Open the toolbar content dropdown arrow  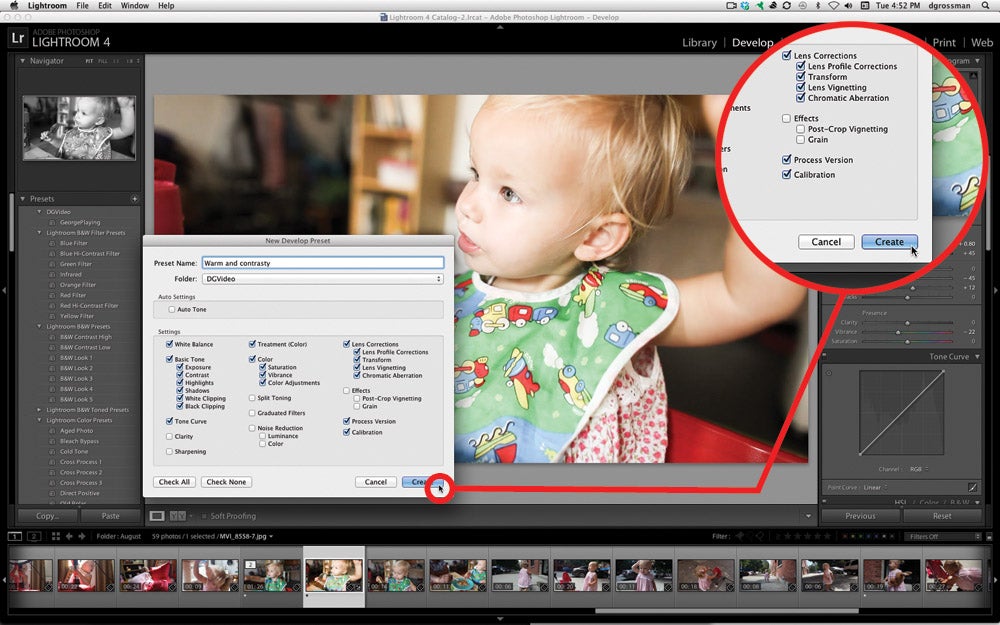808,516
